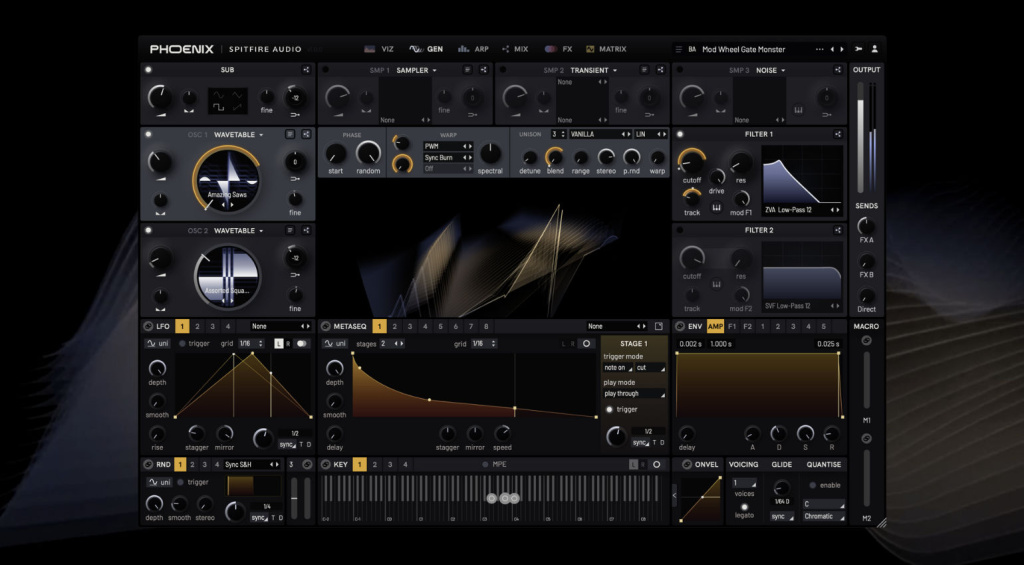Enable the SMP 2 Transient power button
This screenshot has height=565, width=1024.
tap(503, 70)
